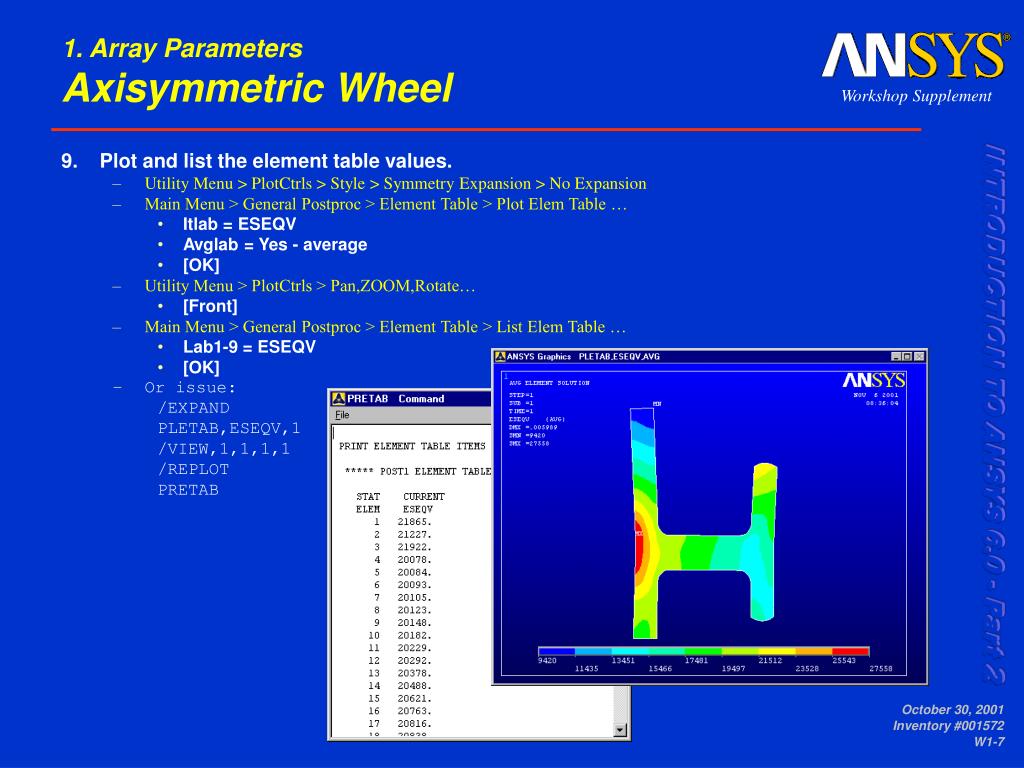1024x768 pixels.
Task: Select element 6 value 20093 row
Action: [402, 585]
